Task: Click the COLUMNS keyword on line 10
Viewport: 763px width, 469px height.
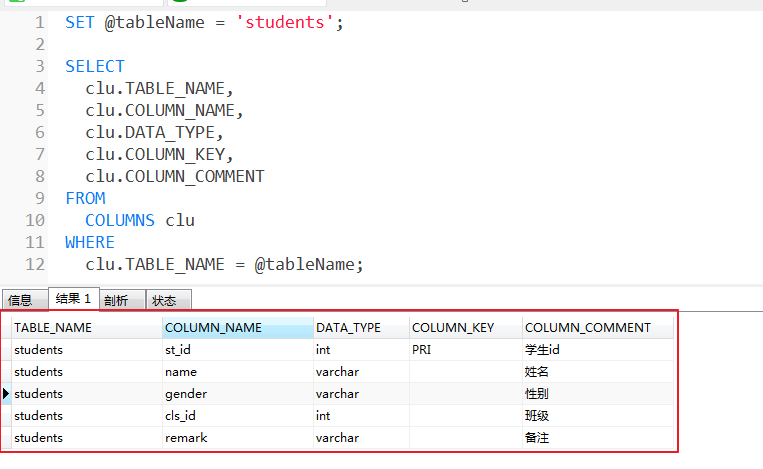Action: (120, 220)
